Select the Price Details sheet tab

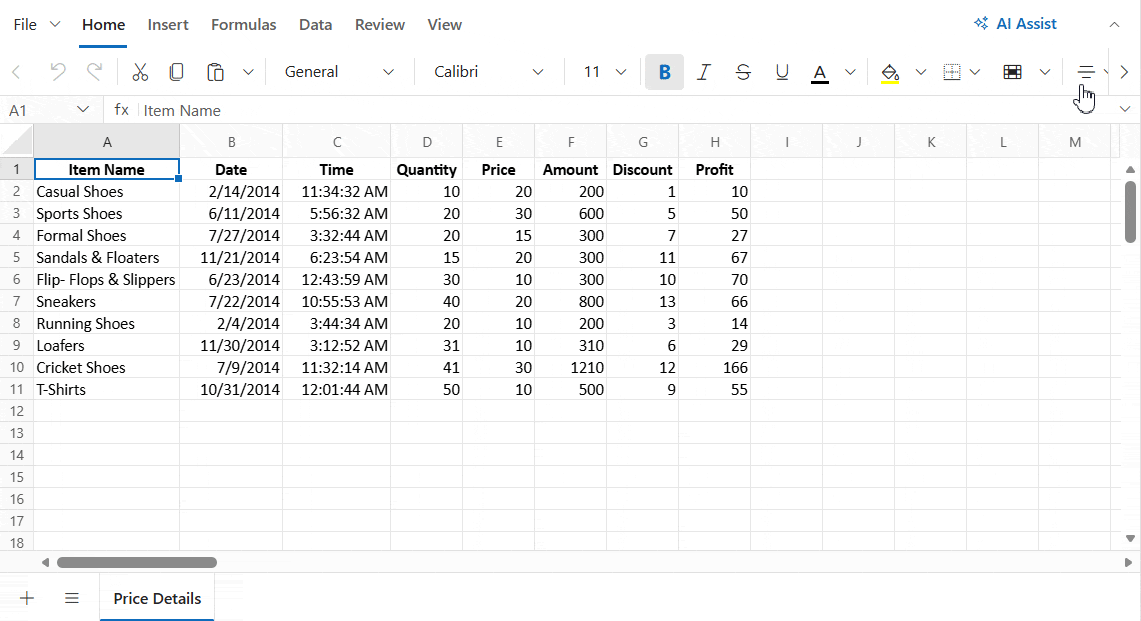(x=157, y=598)
